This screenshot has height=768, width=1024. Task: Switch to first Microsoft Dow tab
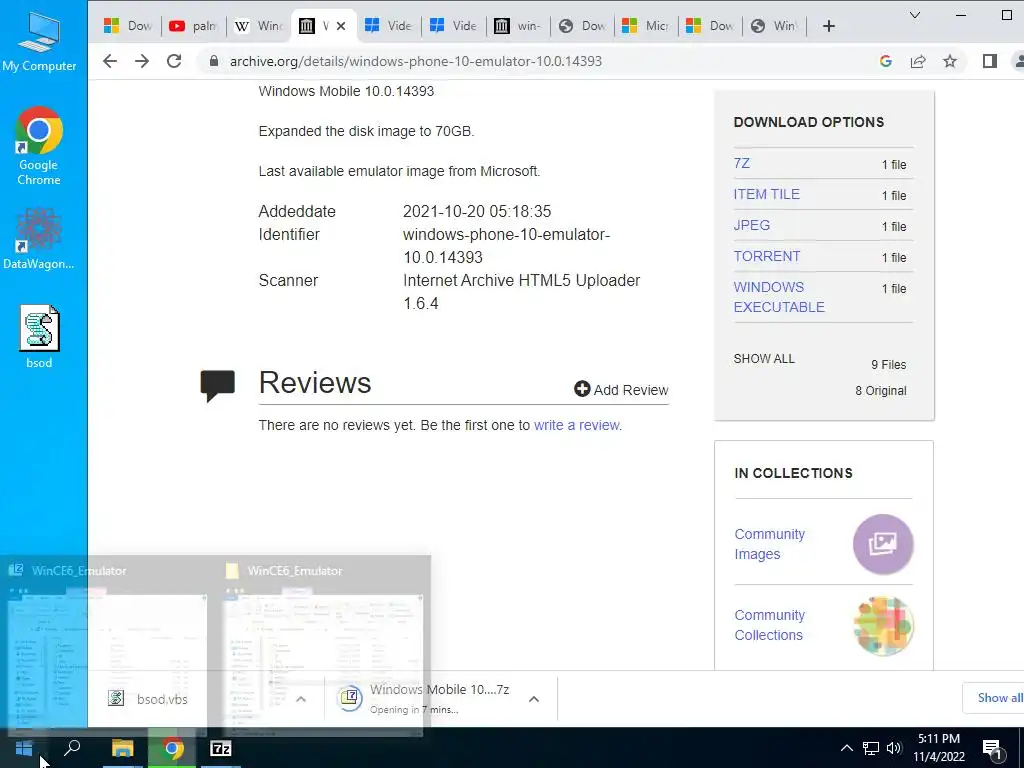tap(128, 26)
